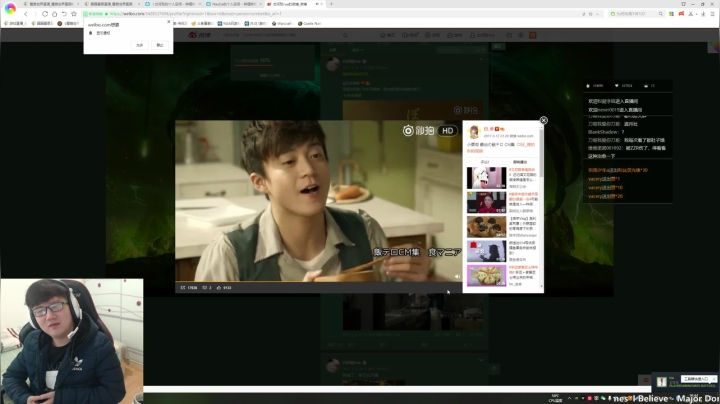Open the user profile link in Weibo header

(x=482, y=35)
